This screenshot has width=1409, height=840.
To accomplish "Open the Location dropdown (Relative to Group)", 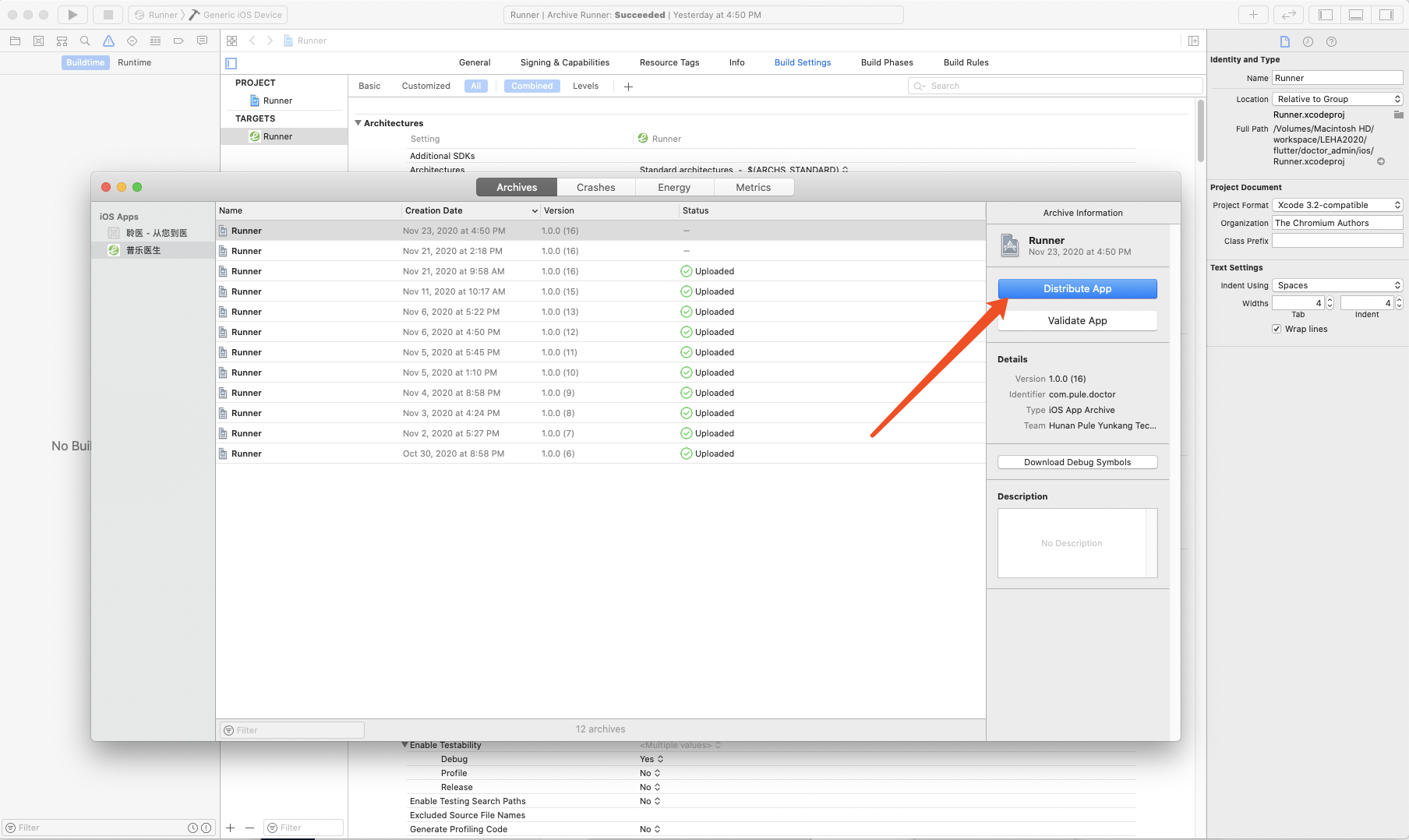I will (1337, 99).
